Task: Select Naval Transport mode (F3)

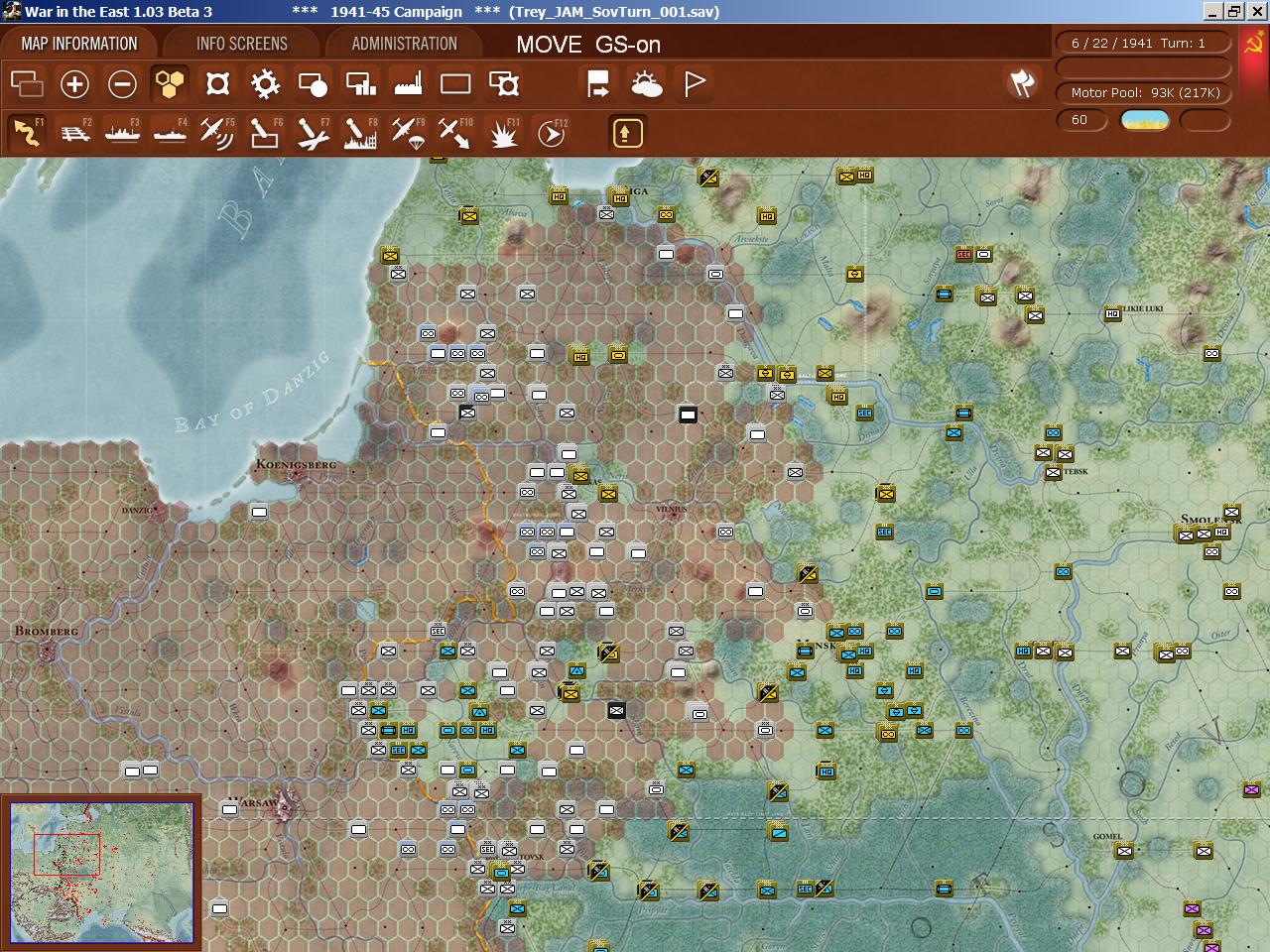Action: tap(122, 133)
